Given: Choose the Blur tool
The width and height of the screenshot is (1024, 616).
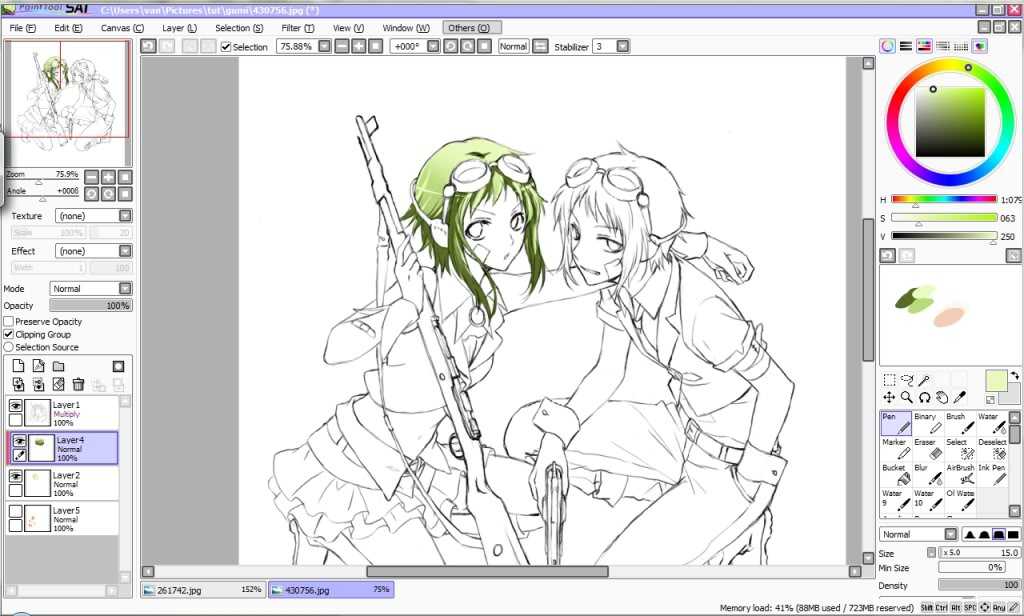Looking at the screenshot, I should pyautogui.click(x=929, y=474).
